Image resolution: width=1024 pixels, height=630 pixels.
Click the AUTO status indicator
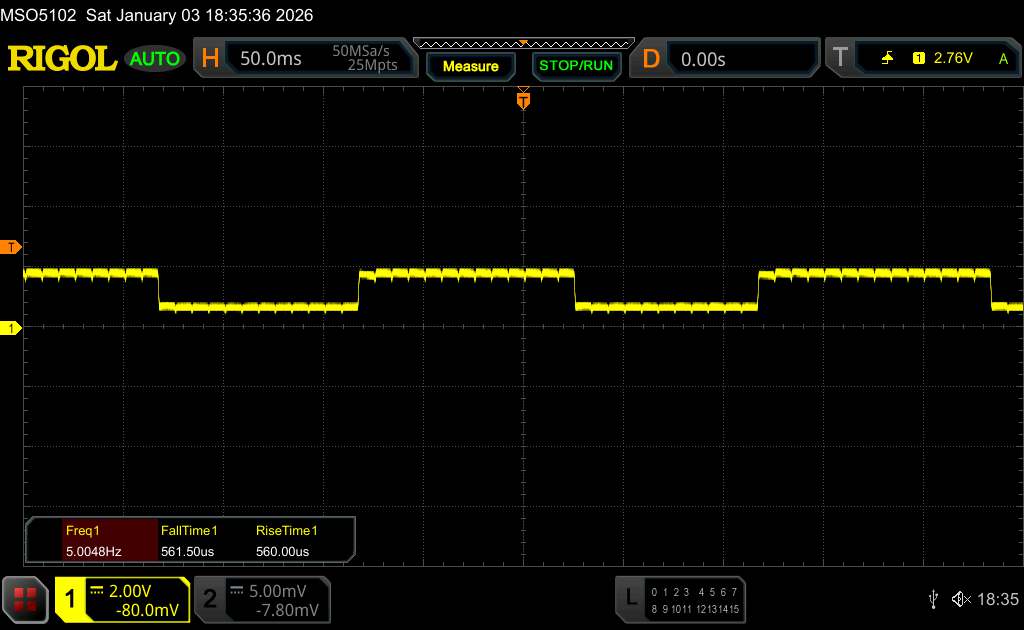(155, 59)
